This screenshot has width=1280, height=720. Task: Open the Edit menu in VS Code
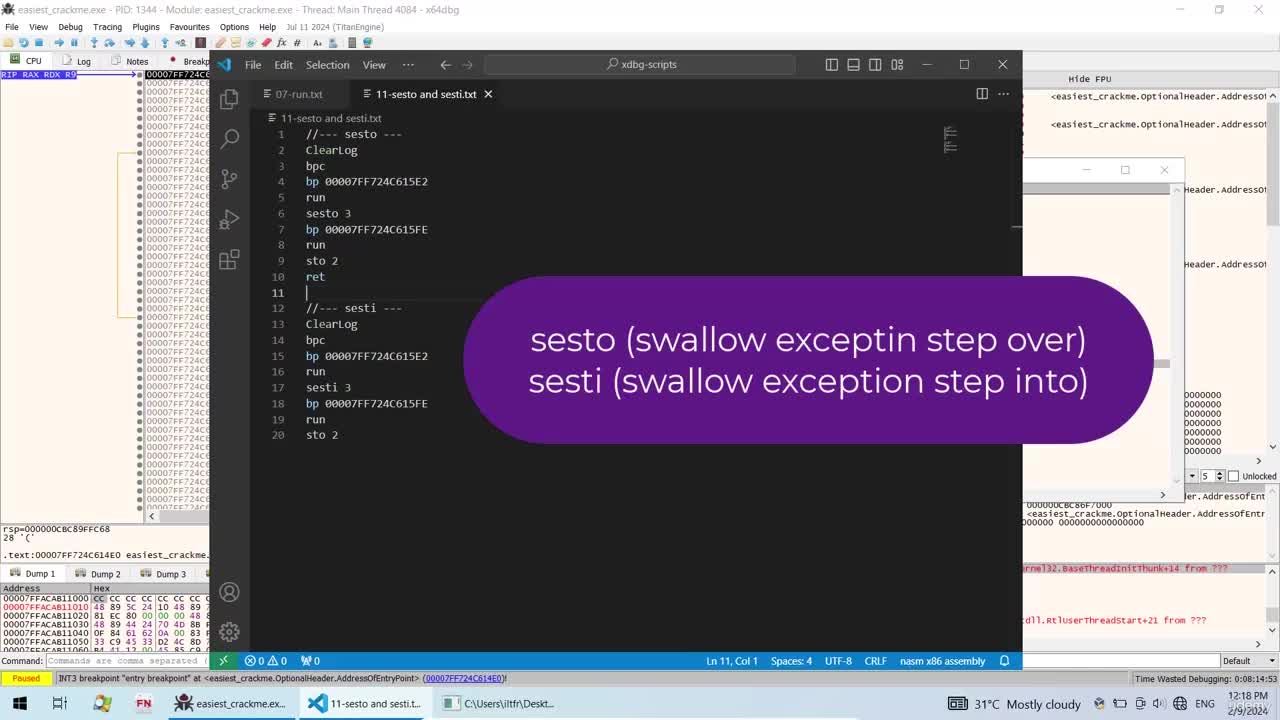(x=284, y=64)
